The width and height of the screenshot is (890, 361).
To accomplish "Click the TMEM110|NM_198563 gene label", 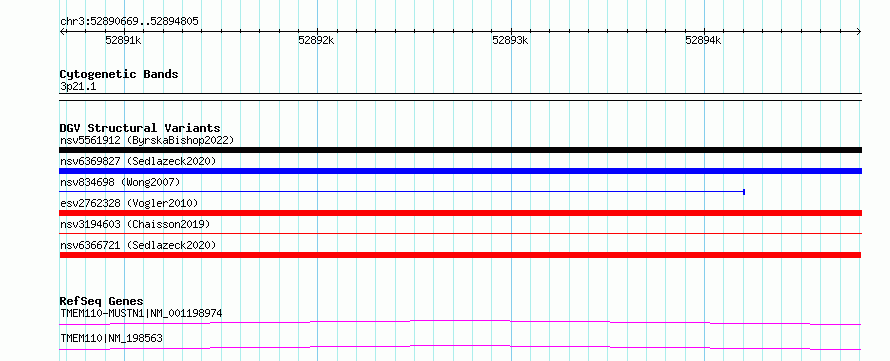I will [111, 338].
